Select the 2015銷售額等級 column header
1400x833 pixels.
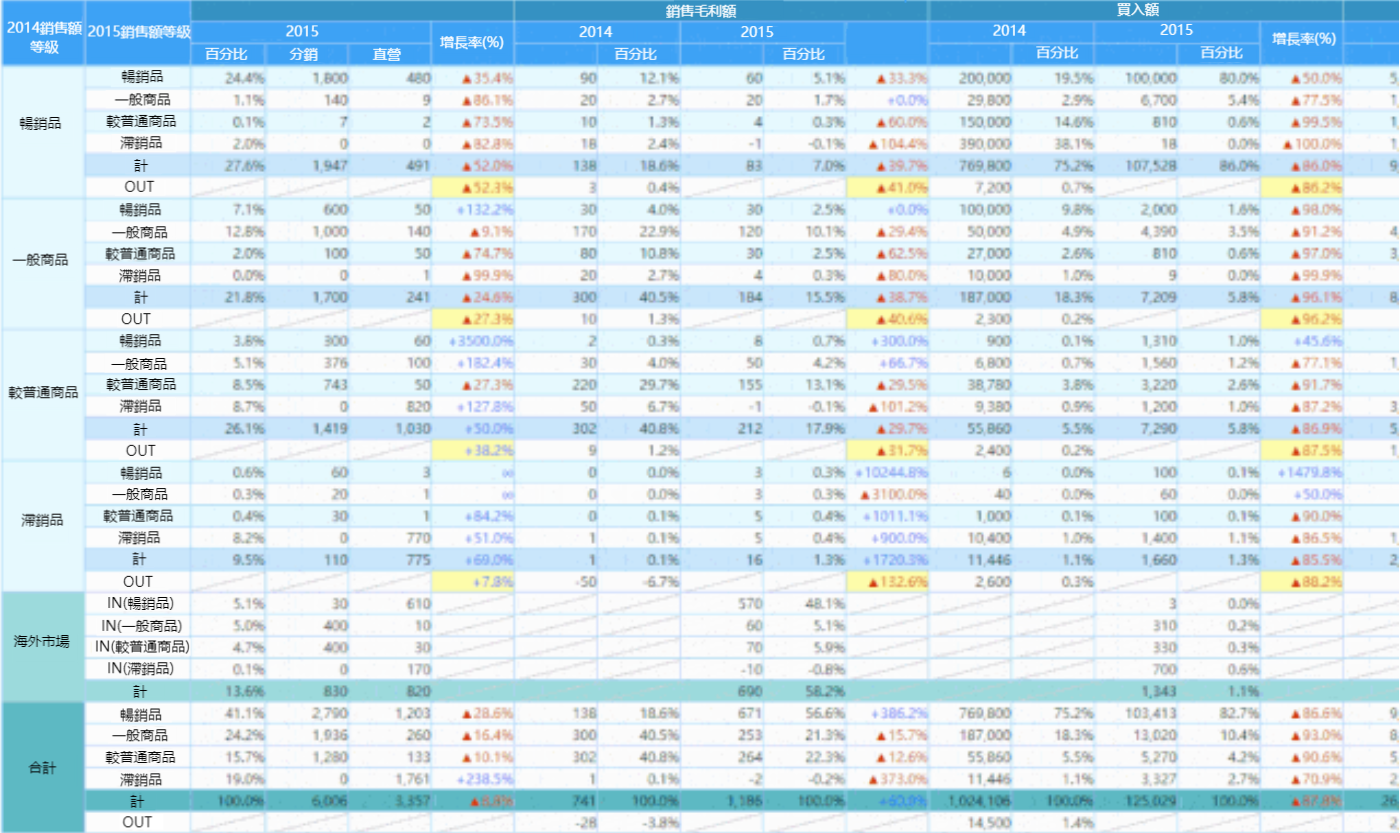(x=138, y=32)
